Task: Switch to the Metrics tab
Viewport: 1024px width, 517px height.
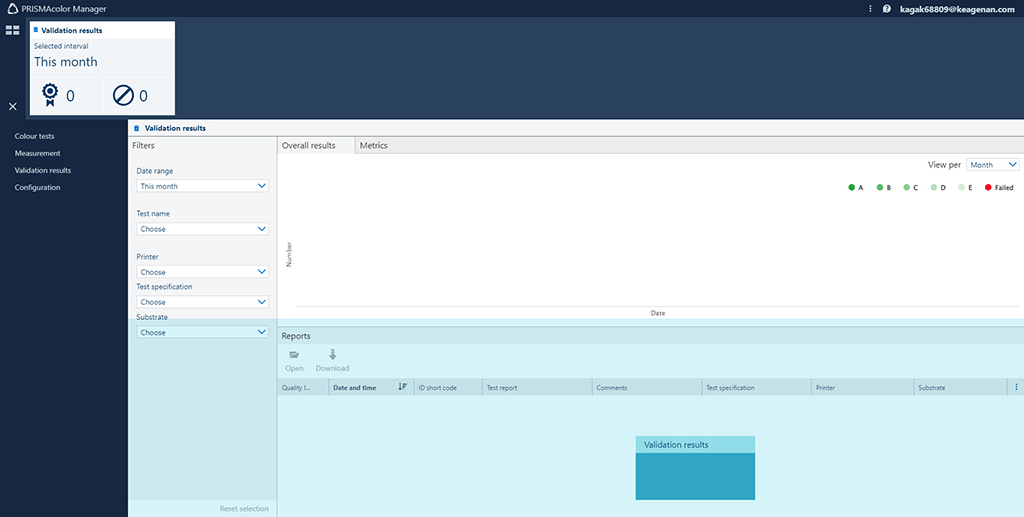Action: click(x=373, y=146)
